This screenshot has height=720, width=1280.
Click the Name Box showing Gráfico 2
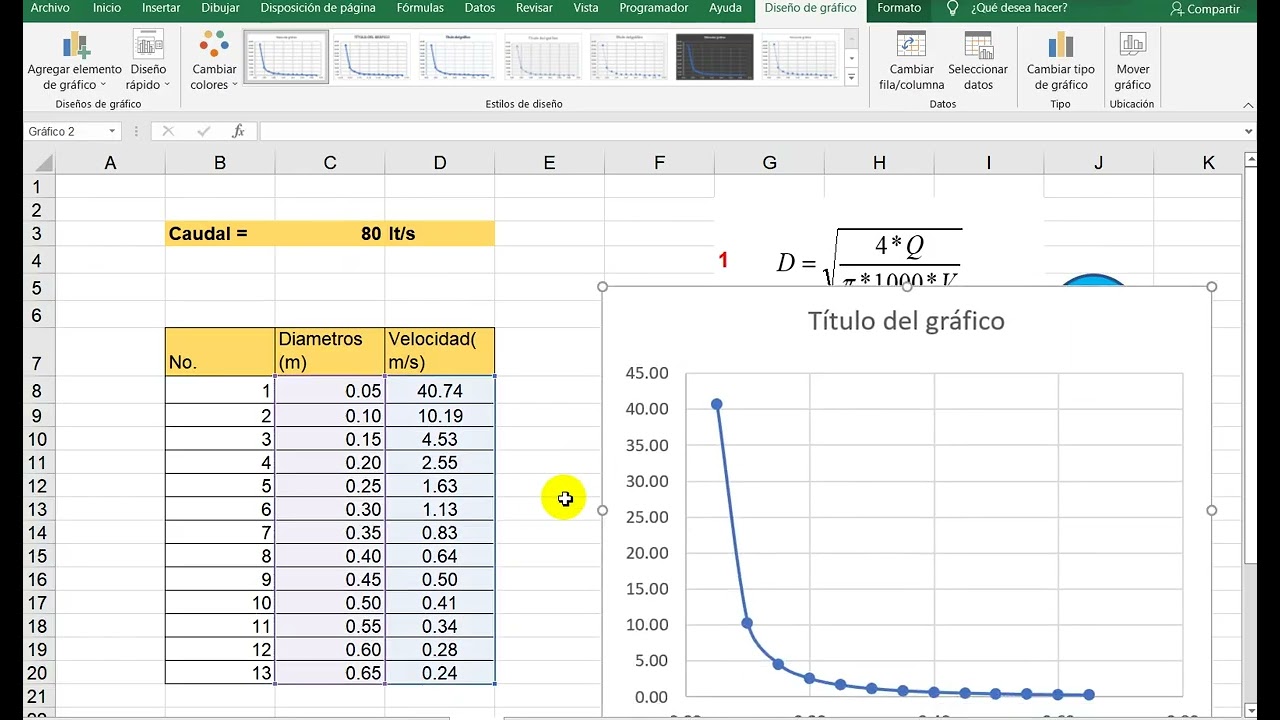[x=64, y=132]
